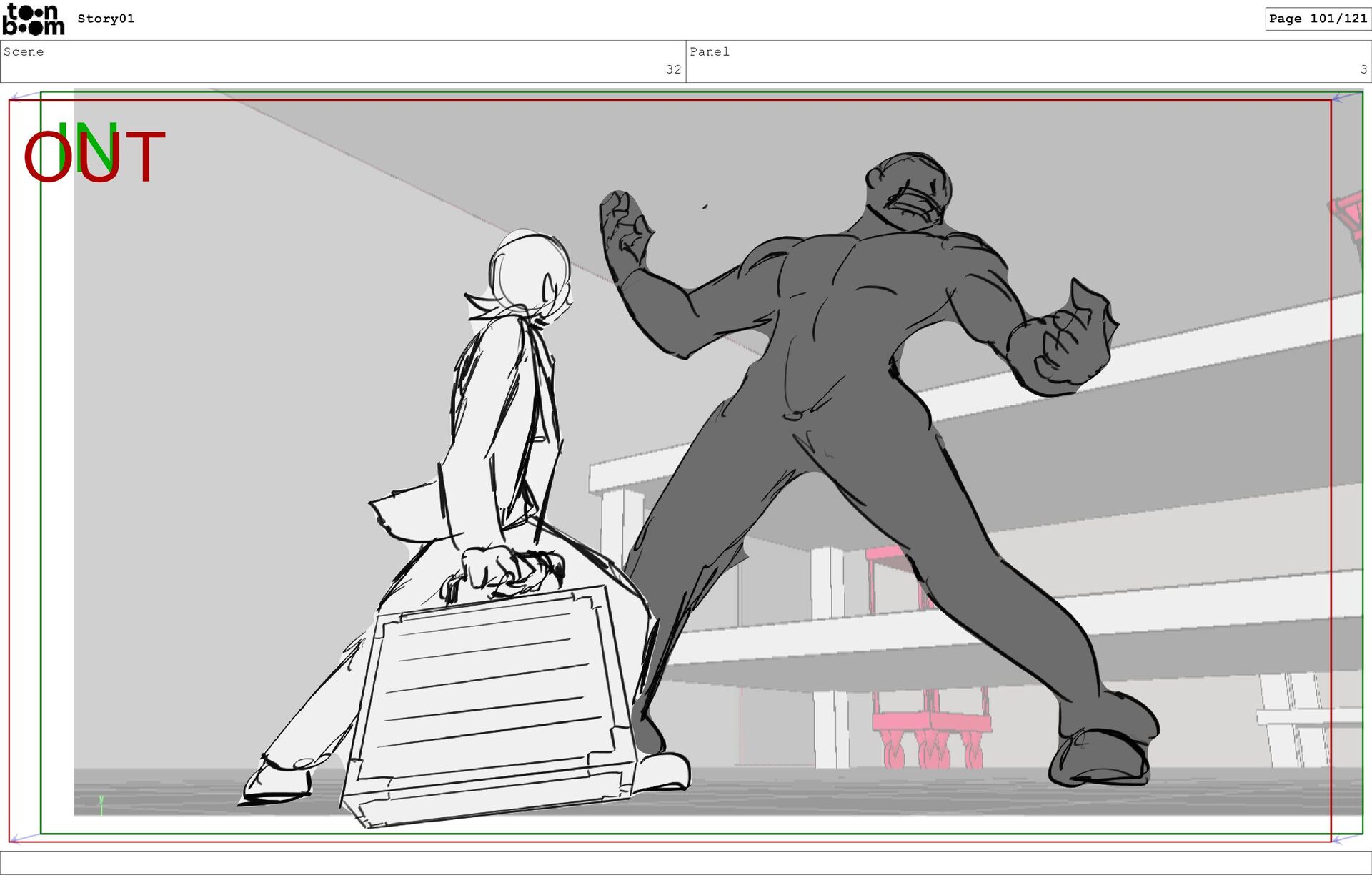1372x888 pixels.
Task: Click the dark muscular figure's head
Action: tap(909, 189)
